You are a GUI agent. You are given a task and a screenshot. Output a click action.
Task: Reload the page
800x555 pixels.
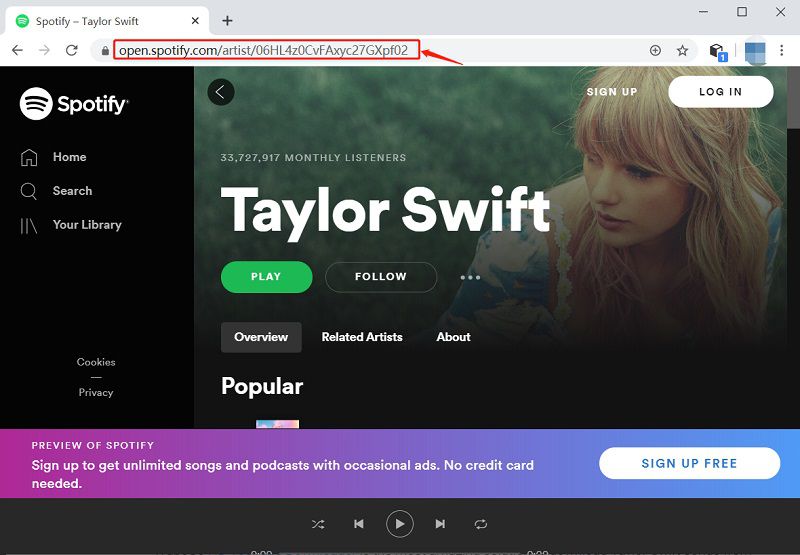[x=72, y=50]
